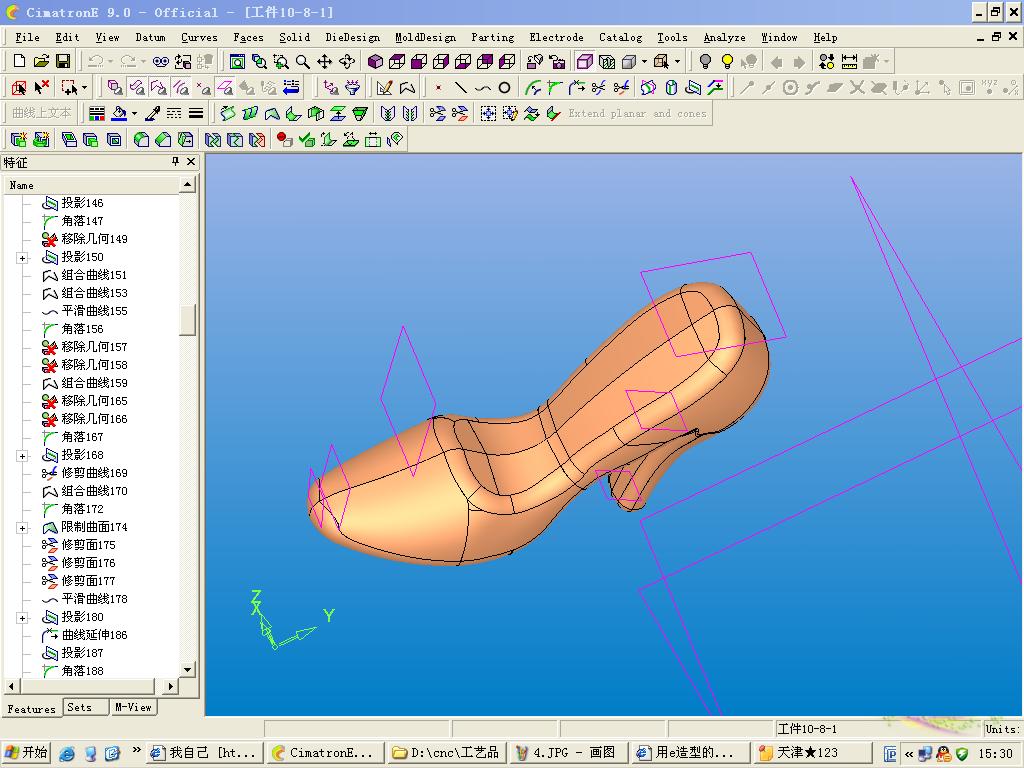Viewport: 1024px width, 768px height.
Task: Open the 天津★123 taskbar window
Action: coord(812,753)
